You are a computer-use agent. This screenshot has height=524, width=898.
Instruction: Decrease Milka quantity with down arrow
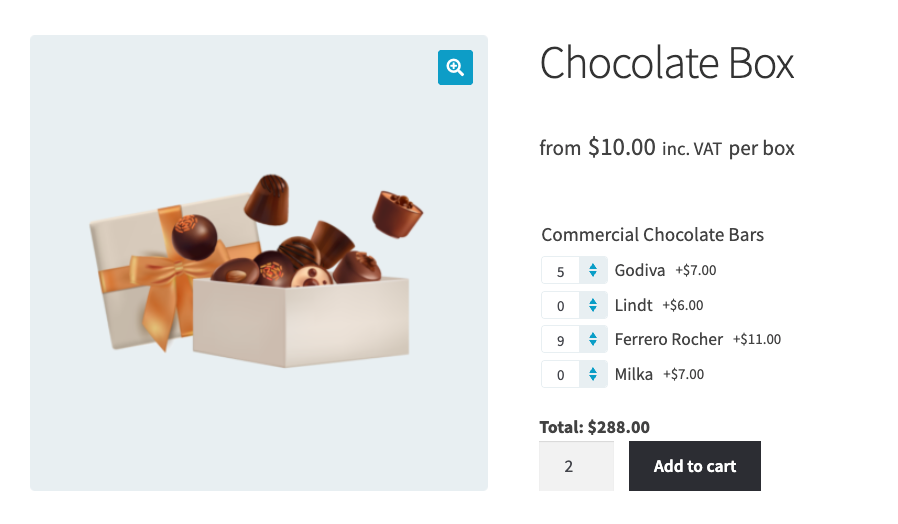[593, 379]
